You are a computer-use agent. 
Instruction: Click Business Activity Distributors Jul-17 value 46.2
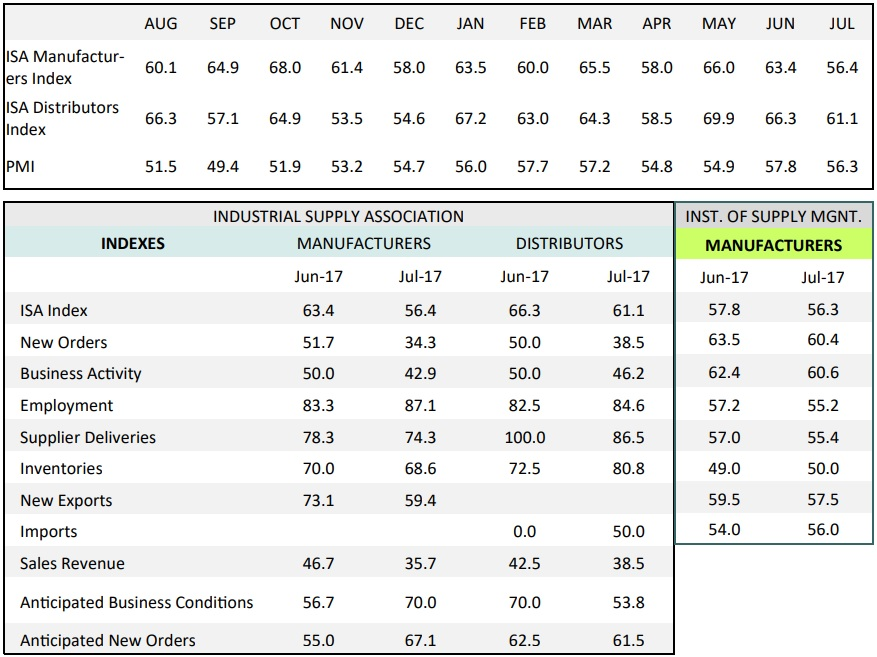628,374
